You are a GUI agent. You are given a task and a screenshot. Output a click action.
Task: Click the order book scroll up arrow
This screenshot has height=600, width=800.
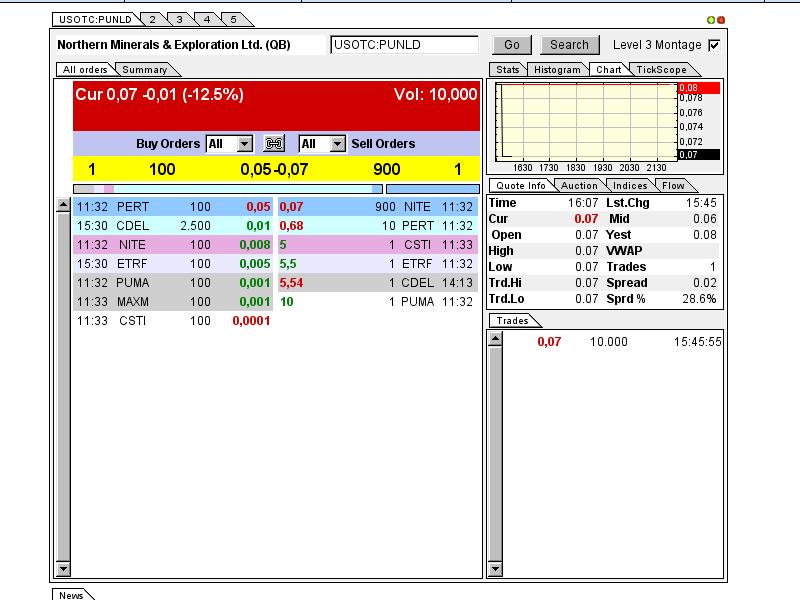pyautogui.click(x=63, y=206)
